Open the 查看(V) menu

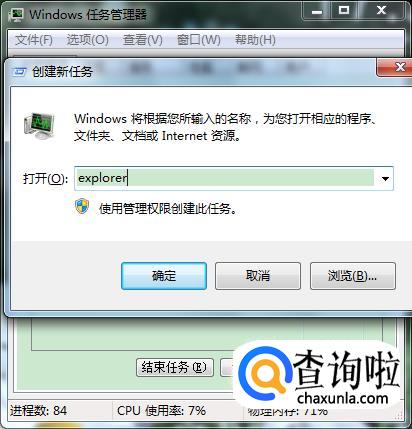143,40
